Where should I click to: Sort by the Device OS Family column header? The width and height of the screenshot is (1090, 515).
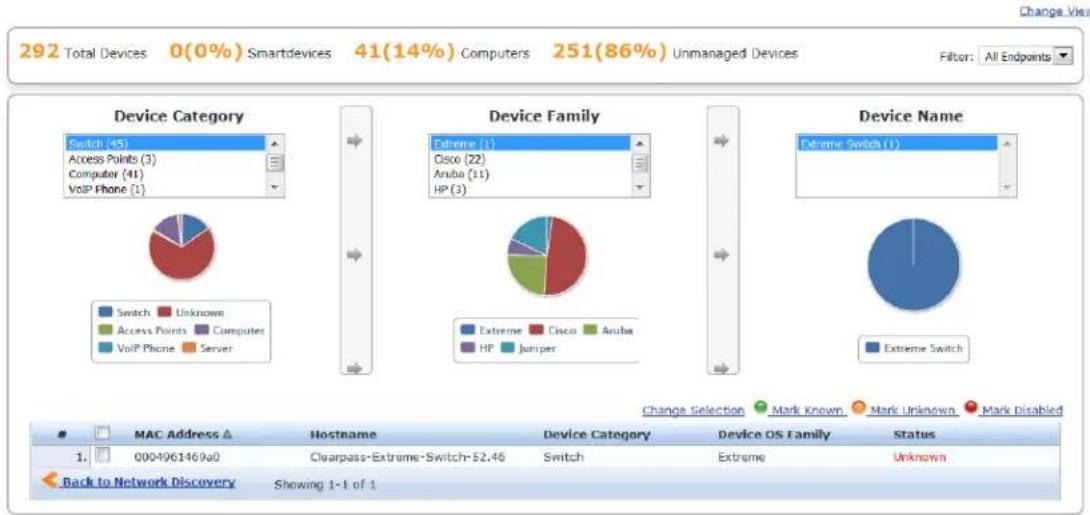click(x=774, y=434)
